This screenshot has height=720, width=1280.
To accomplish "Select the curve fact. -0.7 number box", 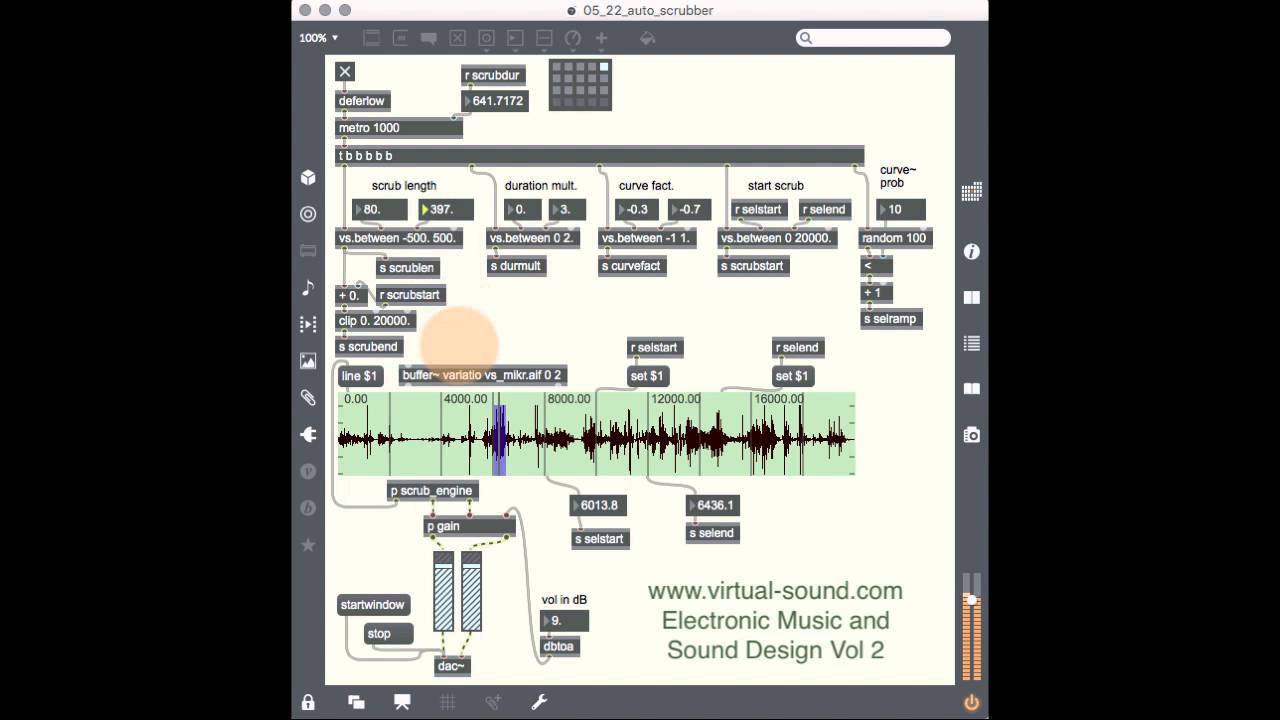I will tap(688, 210).
